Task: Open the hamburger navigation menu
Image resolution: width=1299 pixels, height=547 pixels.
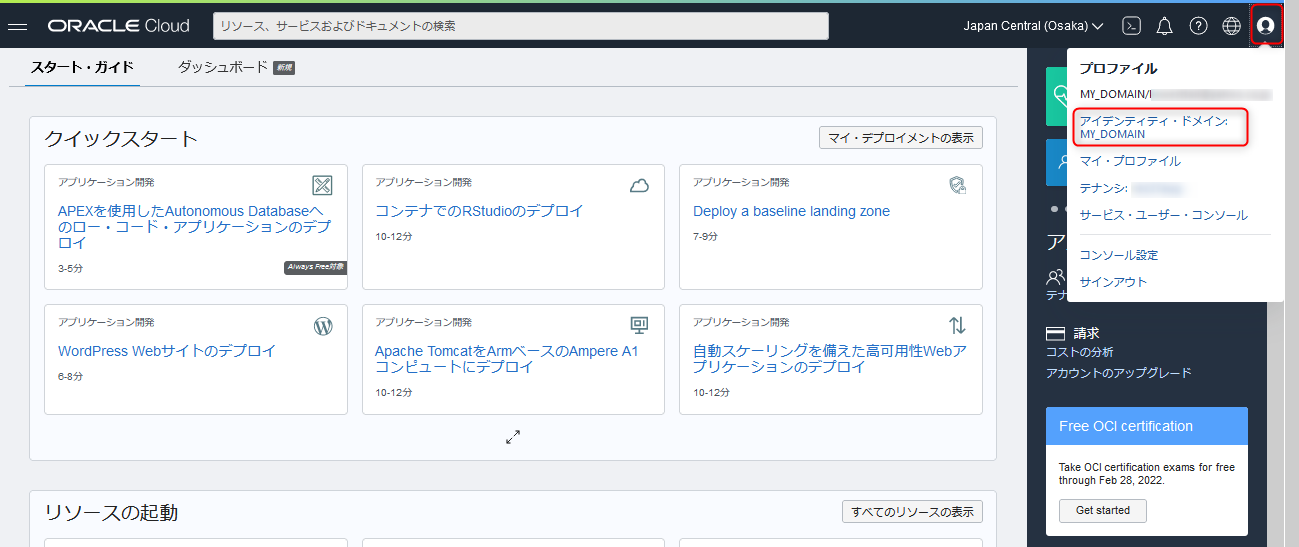Action: [17, 26]
